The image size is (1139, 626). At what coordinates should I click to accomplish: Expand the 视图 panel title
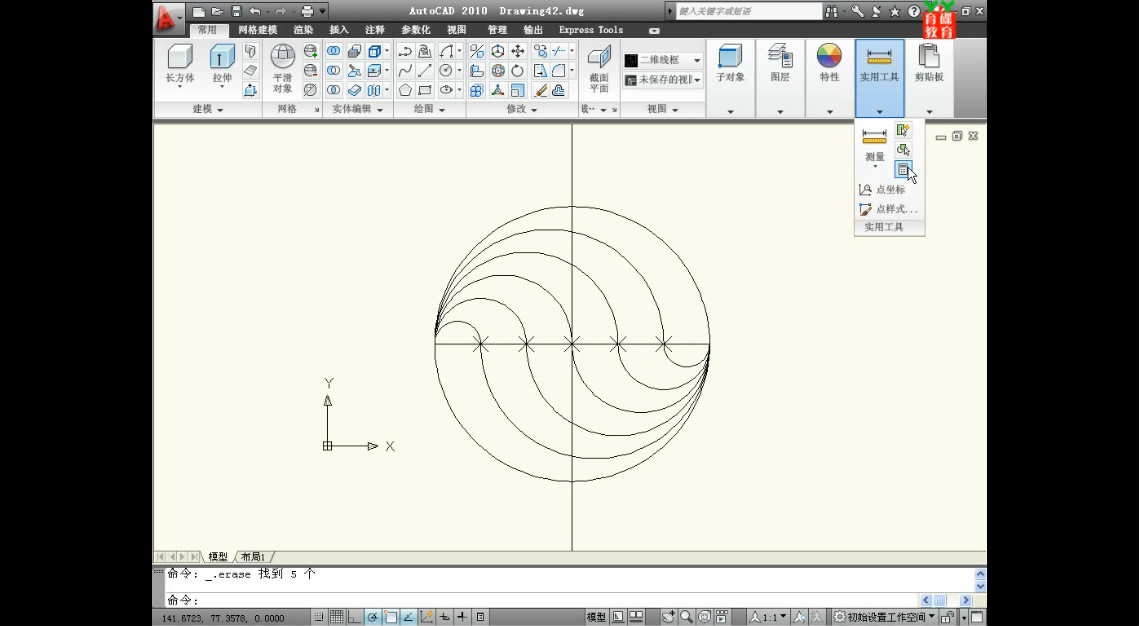pos(662,109)
